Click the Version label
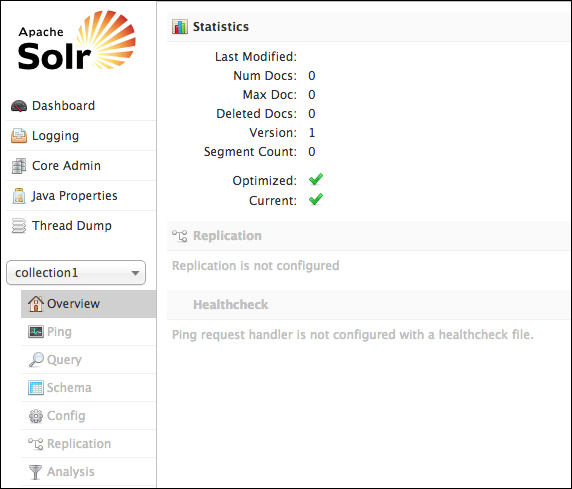This screenshot has height=489, width=572. (273, 132)
